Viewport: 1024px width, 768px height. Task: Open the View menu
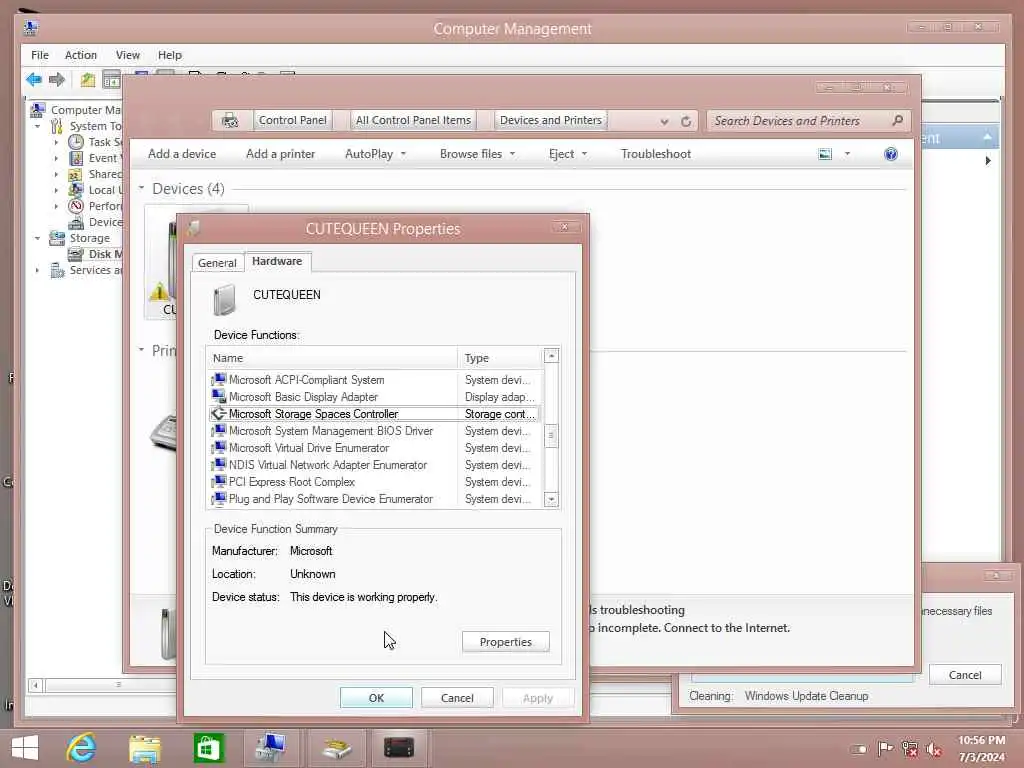click(127, 55)
